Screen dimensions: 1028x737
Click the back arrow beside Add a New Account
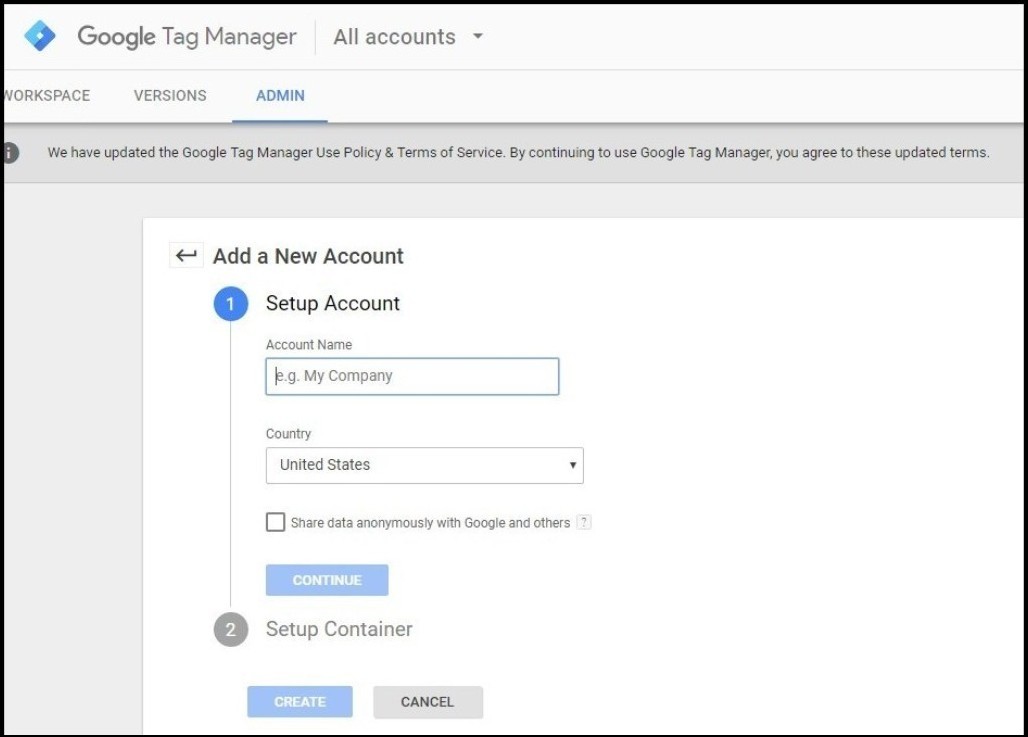(x=186, y=255)
